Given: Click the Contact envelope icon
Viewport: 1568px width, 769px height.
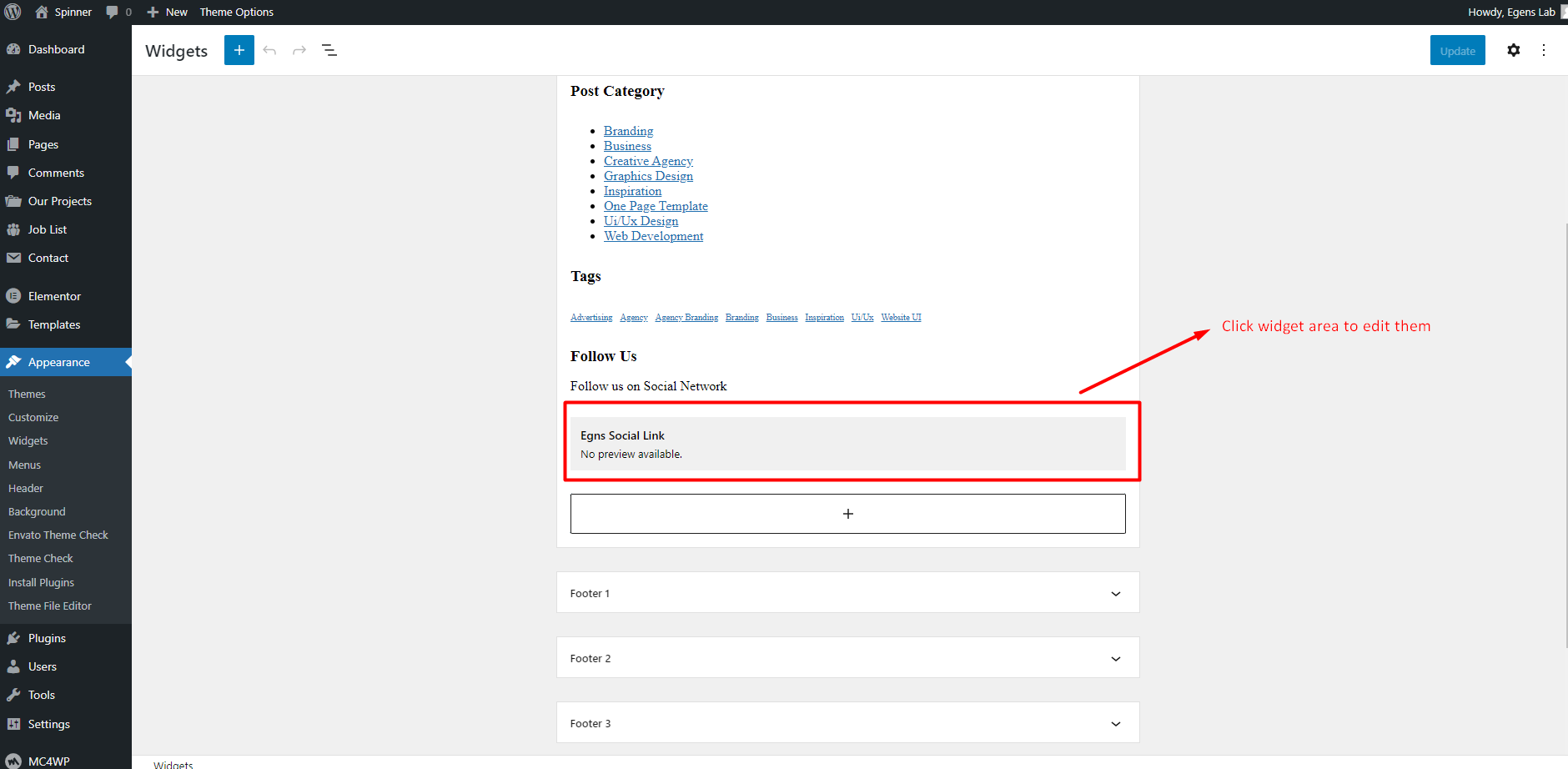Looking at the screenshot, I should [x=13, y=258].
